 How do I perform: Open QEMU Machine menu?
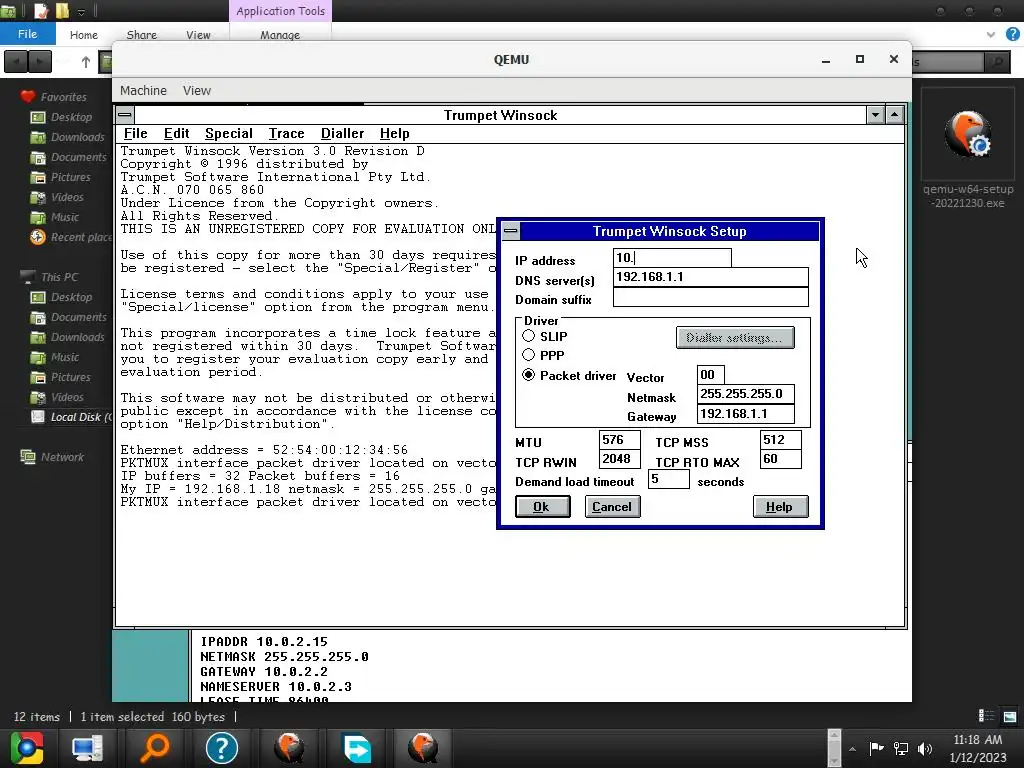[143, 91]
